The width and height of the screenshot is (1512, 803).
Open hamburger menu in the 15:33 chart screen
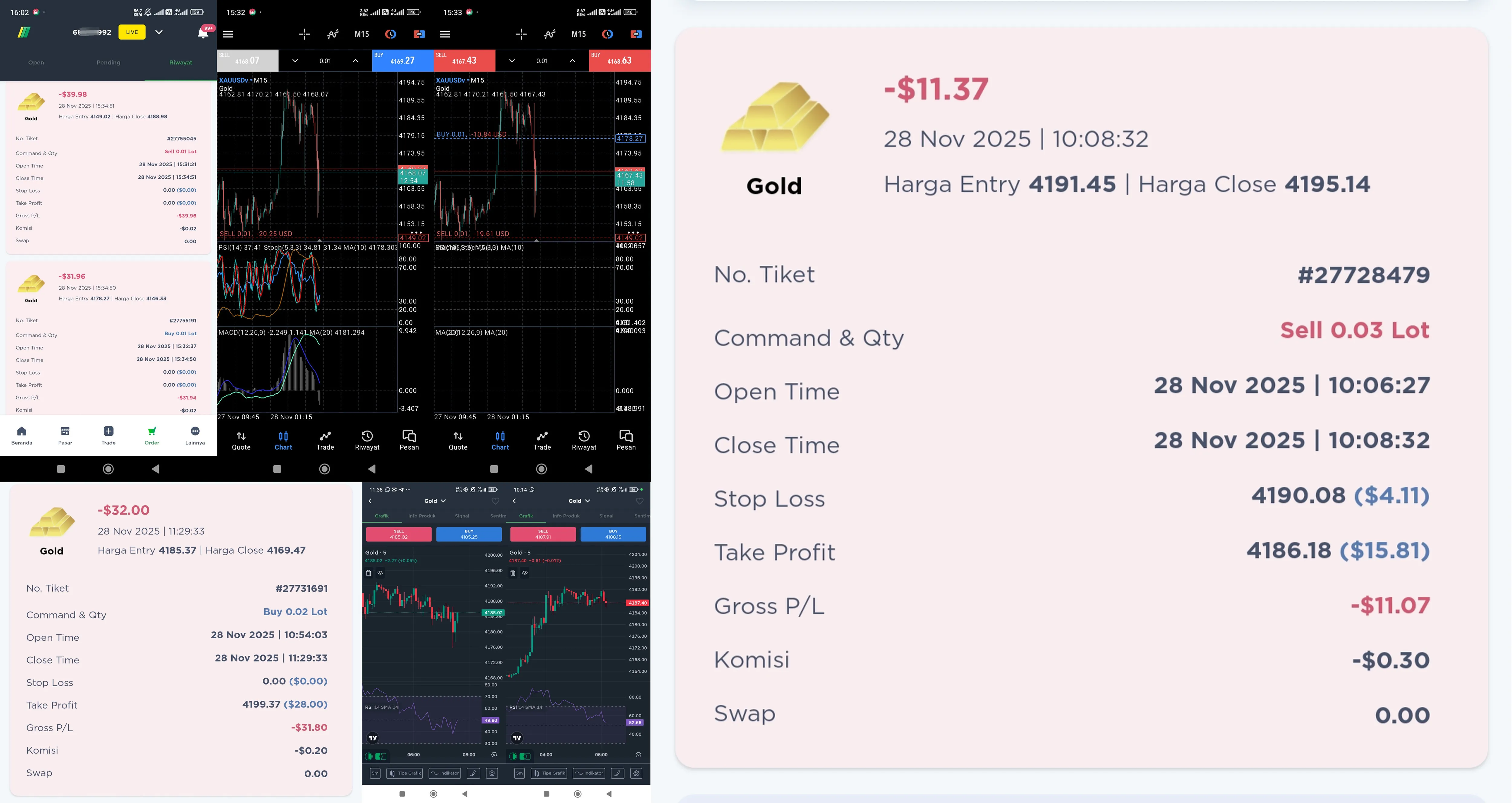pyautogui.click(x=445, y=34)
